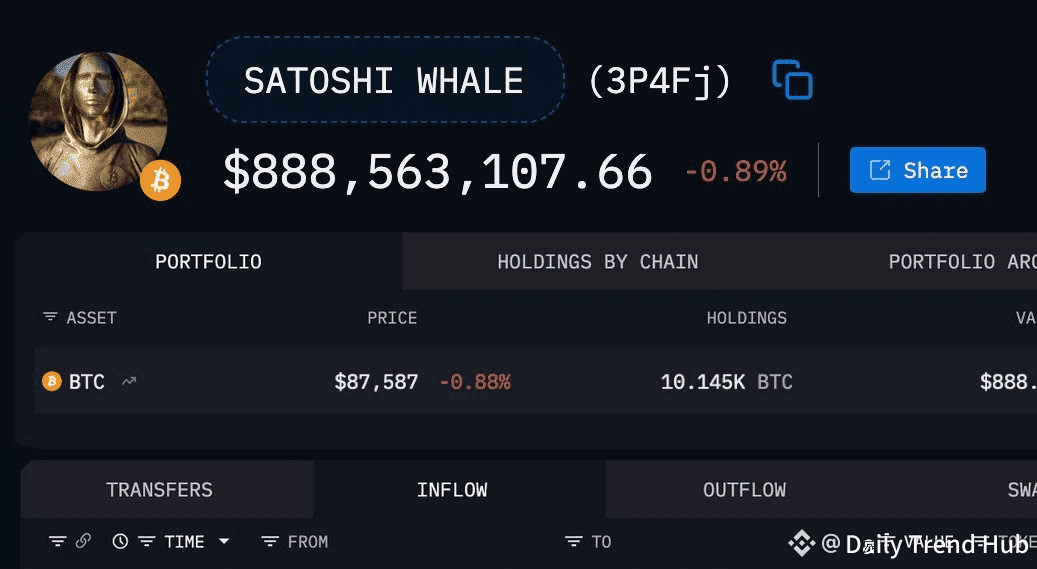Select the Outflow tab

(744, 490)
